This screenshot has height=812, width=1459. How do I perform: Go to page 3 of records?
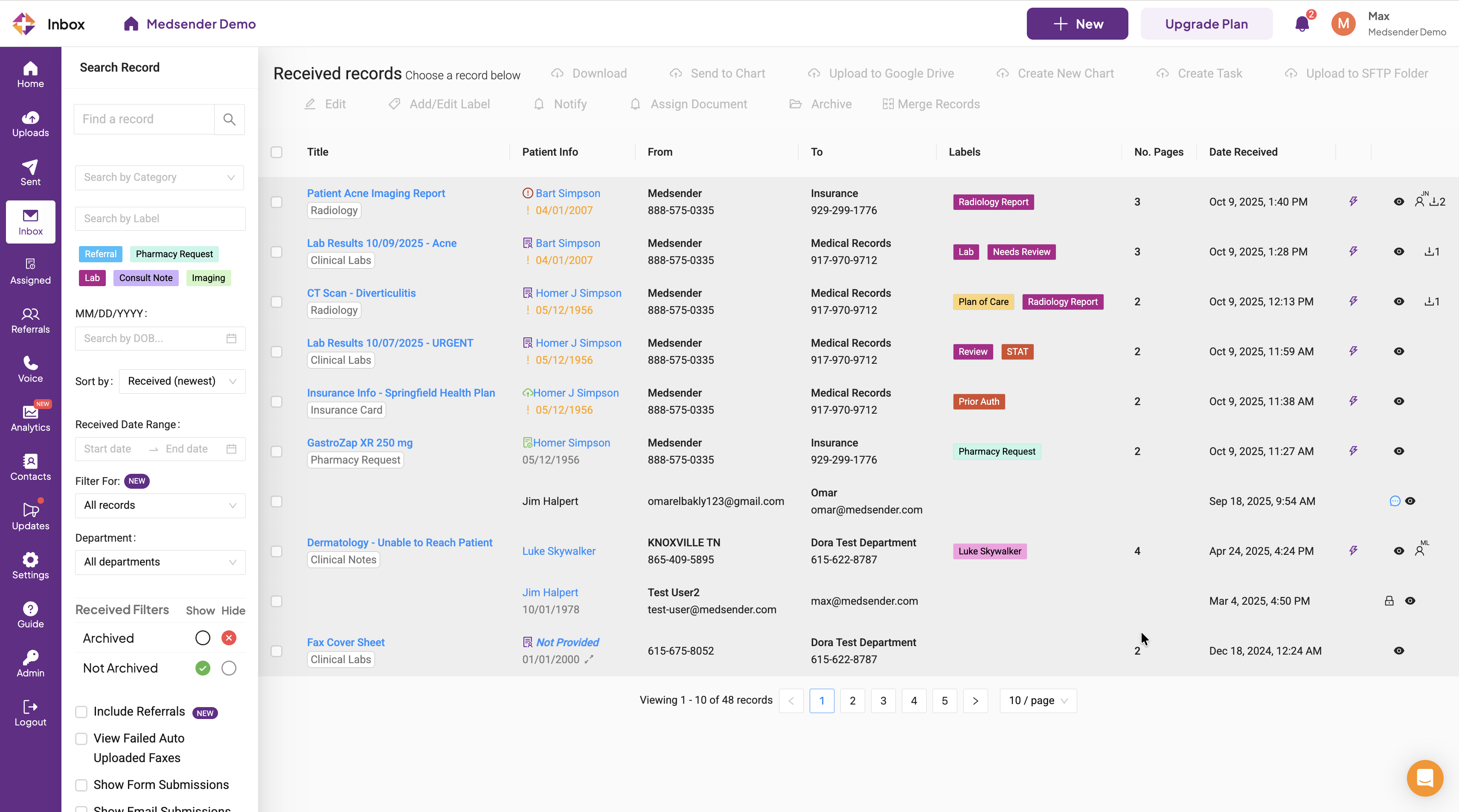pyautogui.click(x=883, y=700)
